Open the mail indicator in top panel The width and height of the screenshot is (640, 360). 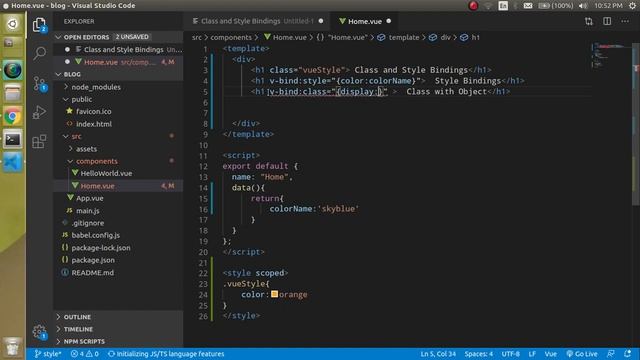pyautogui.click(x=528, y=6)
